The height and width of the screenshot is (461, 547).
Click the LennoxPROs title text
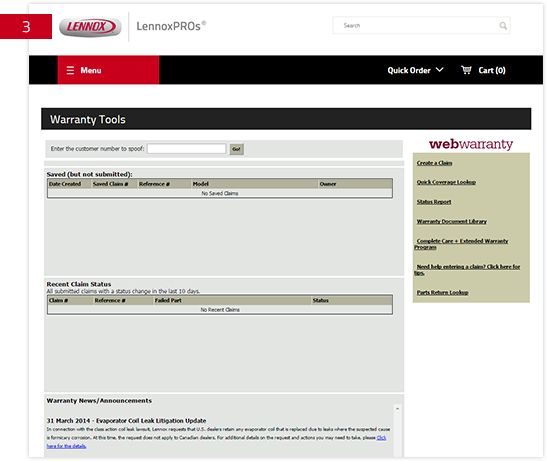171,26
